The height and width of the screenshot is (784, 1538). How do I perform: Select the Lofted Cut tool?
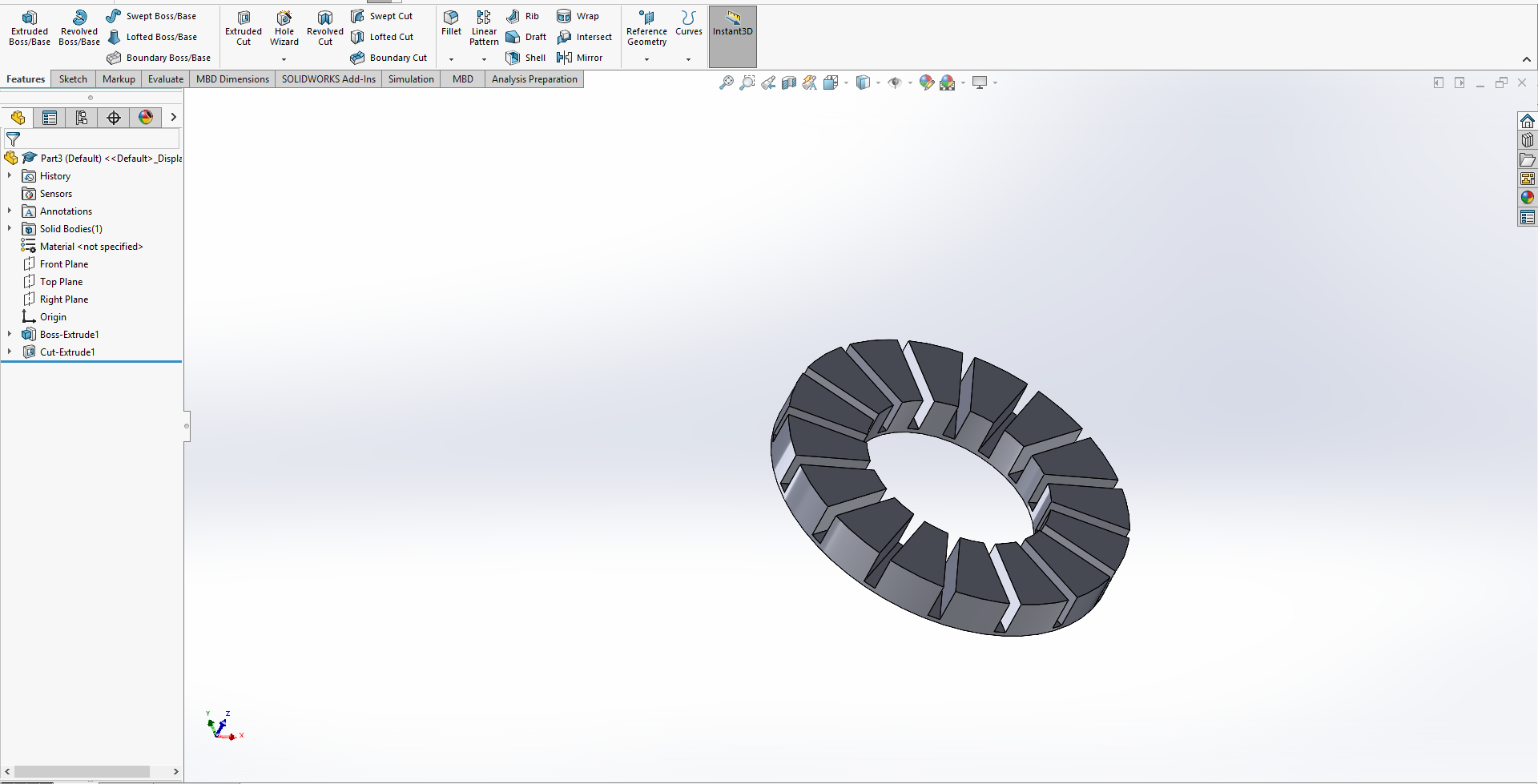[382, 37]
